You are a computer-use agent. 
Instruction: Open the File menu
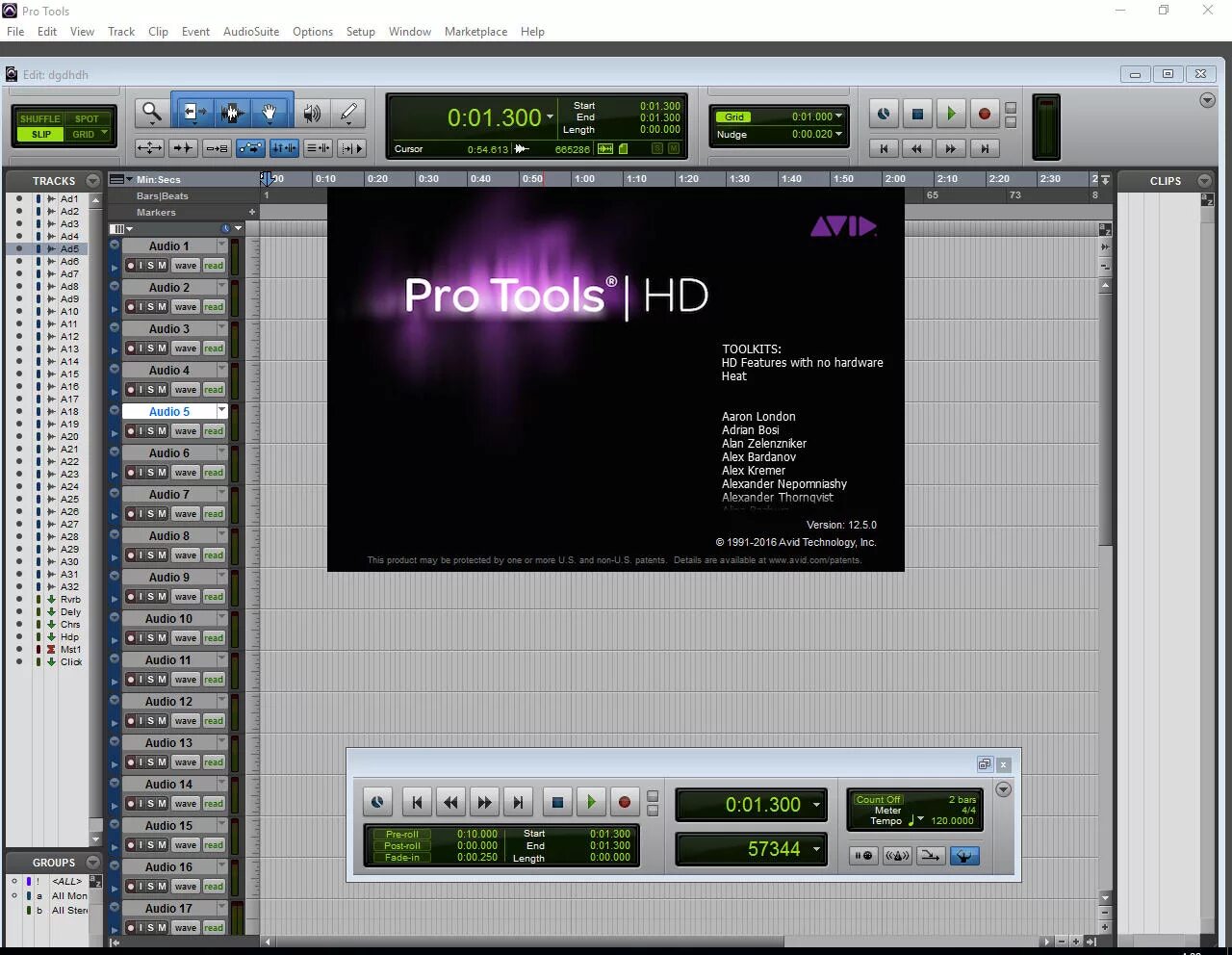coord(15,32)
